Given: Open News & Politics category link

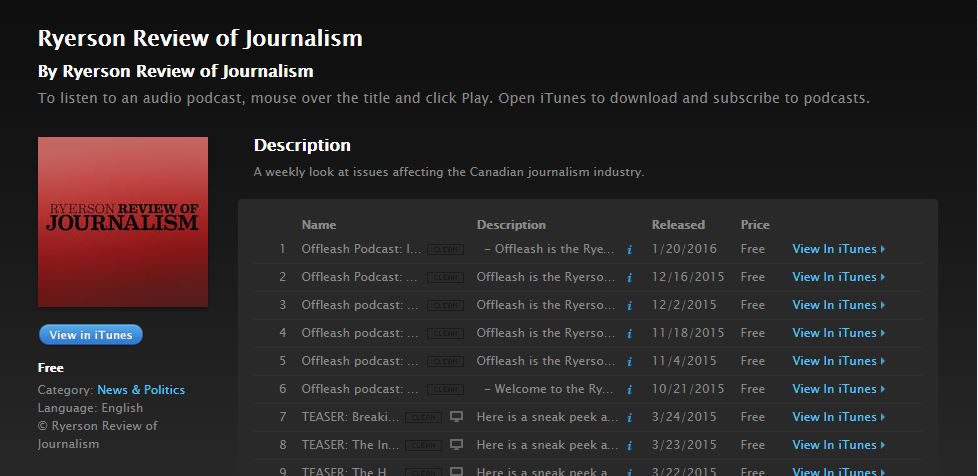Looking at the screenshot, I should click(x=141, y=390).
